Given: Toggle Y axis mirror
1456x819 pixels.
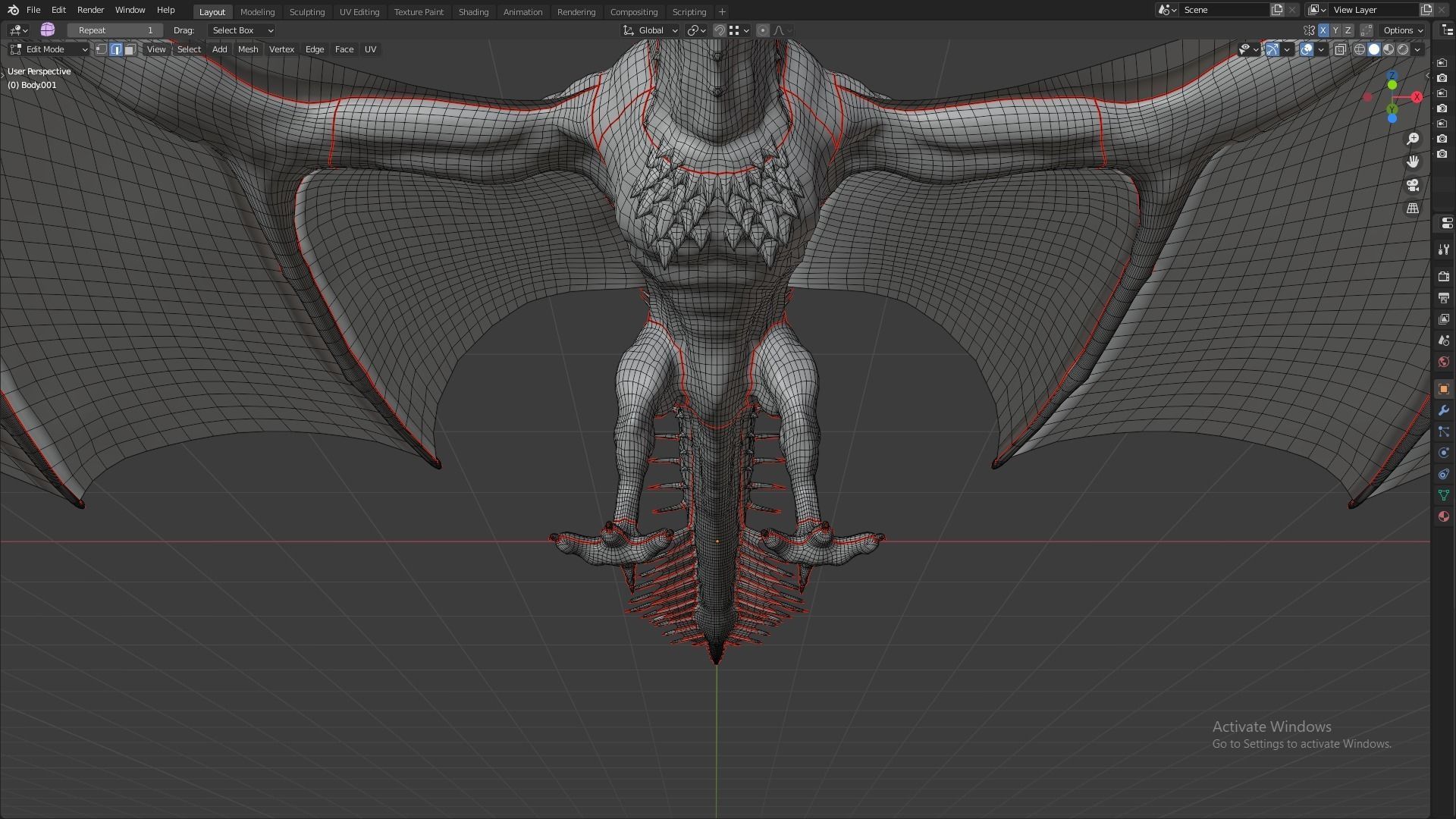Looking at the screenshot, I should point(1335,30).
